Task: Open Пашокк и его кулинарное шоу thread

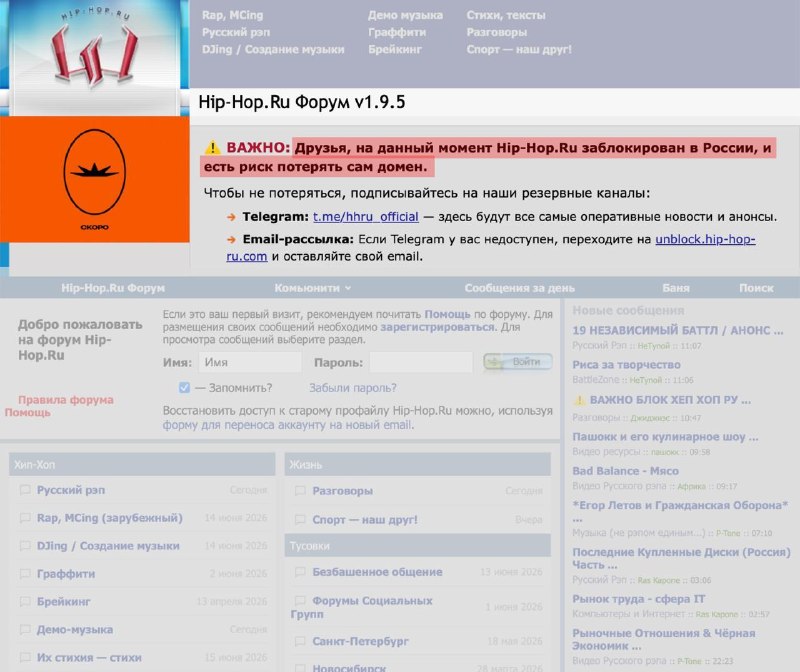Action: (665, 437)
